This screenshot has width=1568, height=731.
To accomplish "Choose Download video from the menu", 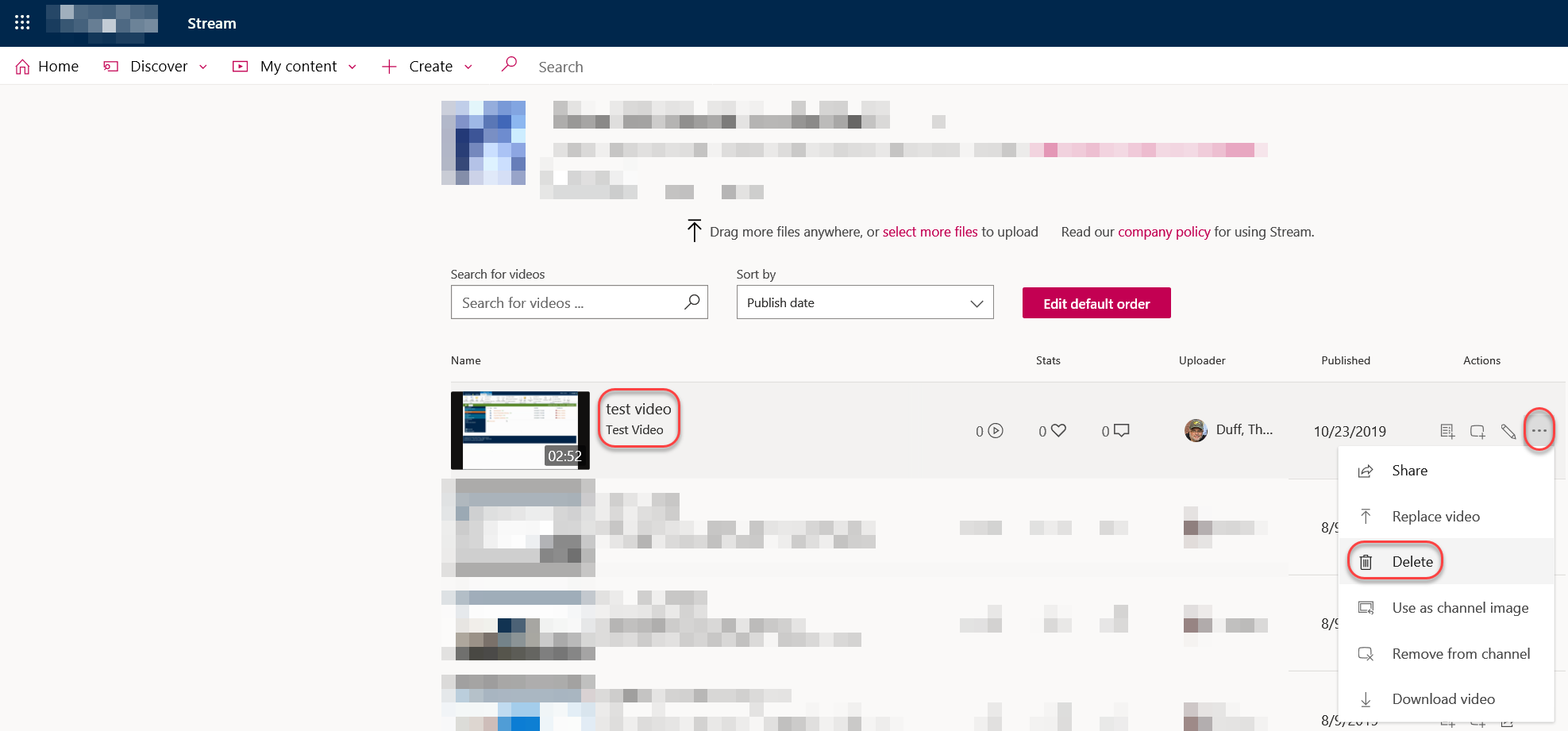I will tap(1443, 698).
